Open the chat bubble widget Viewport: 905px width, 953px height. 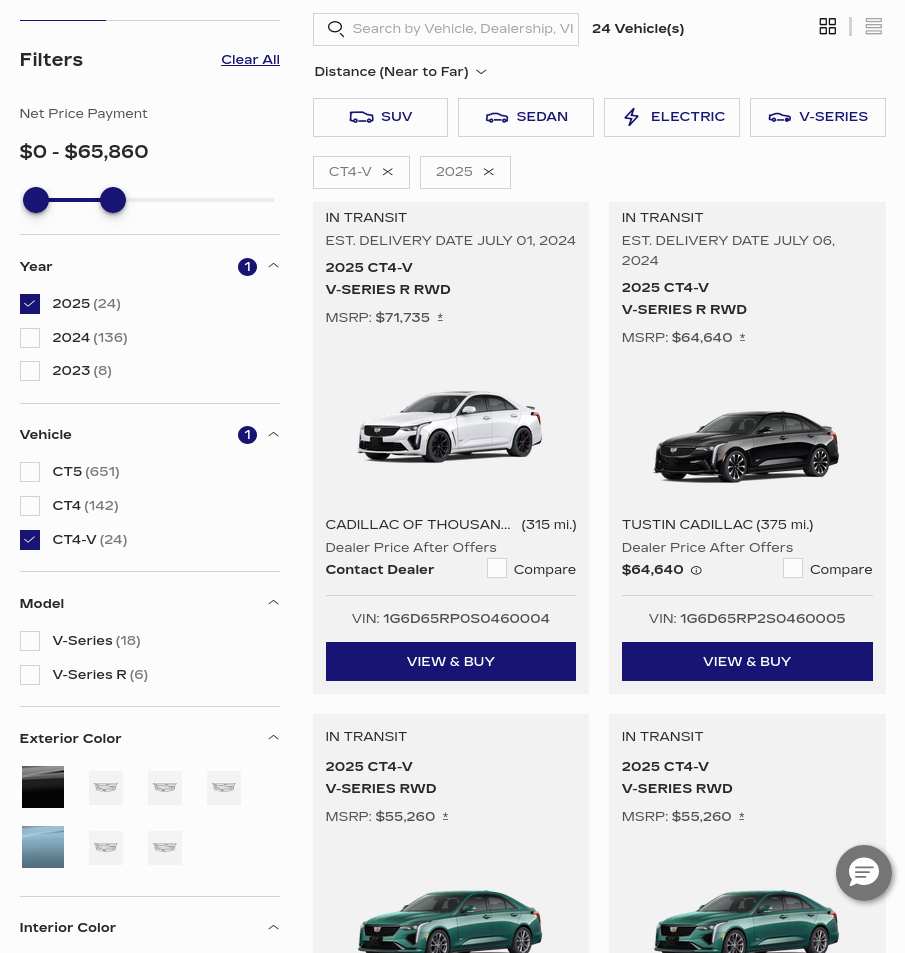coord(864,873)
